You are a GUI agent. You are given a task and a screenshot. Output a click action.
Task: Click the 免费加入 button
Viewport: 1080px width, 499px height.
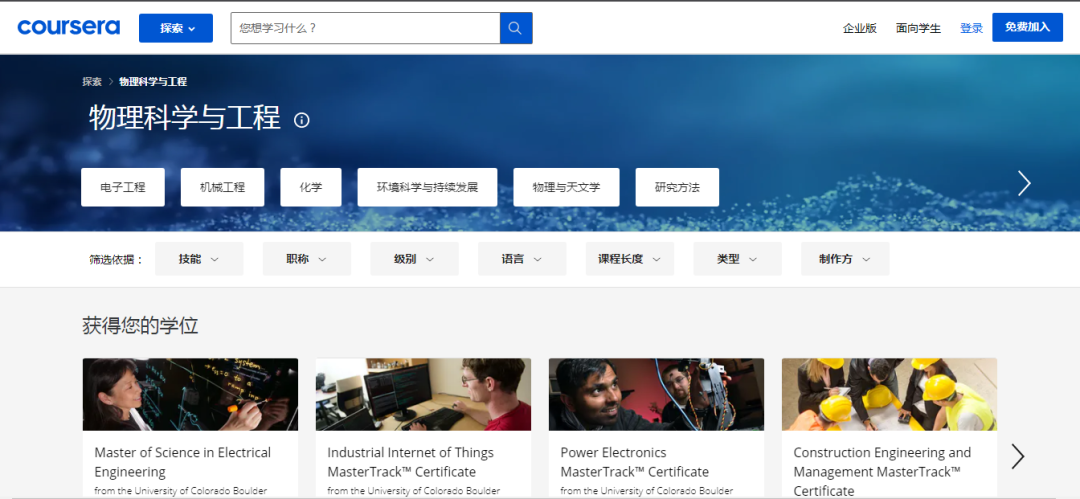click(1027, 28)
